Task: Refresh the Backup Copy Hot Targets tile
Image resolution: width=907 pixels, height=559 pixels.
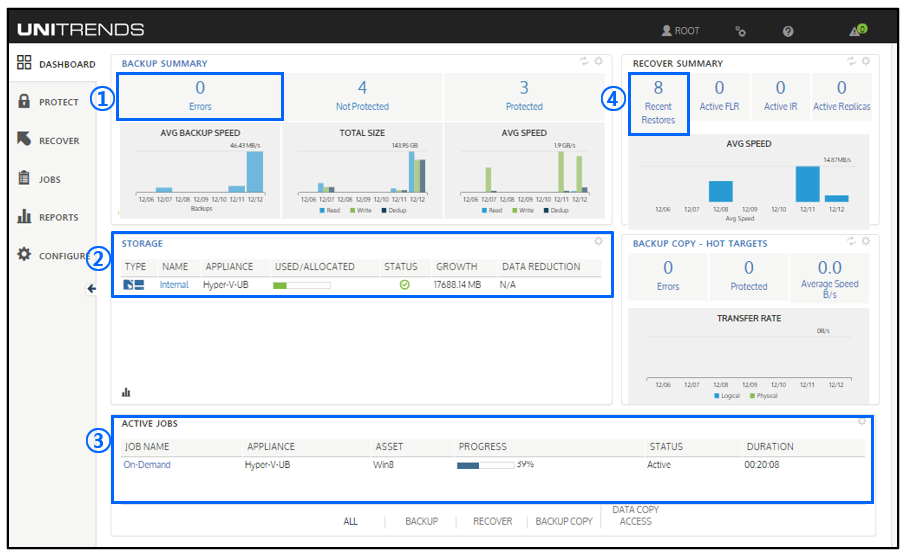Action: 851,241
